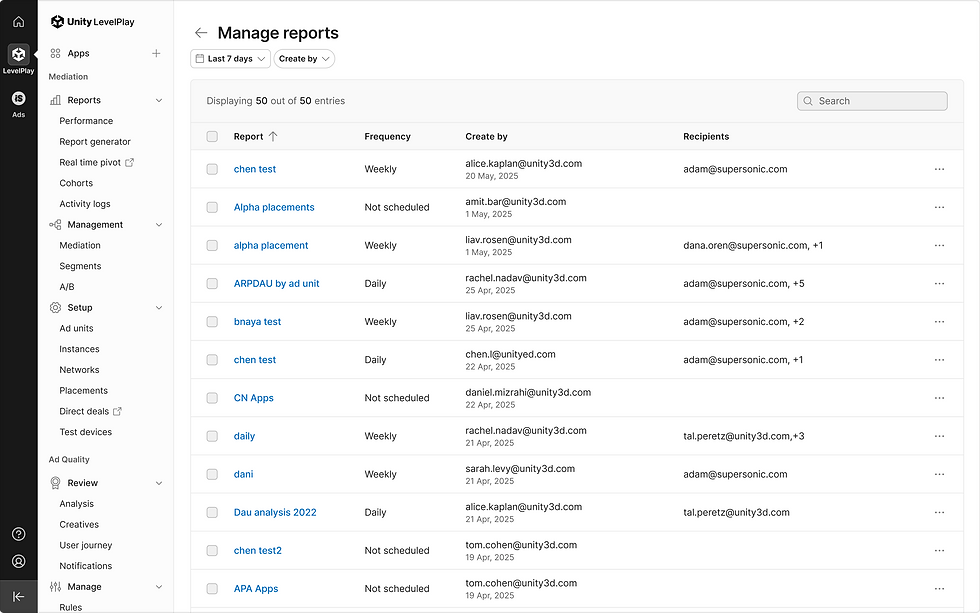Screen dimensions: 980x613
Task: Go to Placements under Setup
Action: [x=84, y=391]
